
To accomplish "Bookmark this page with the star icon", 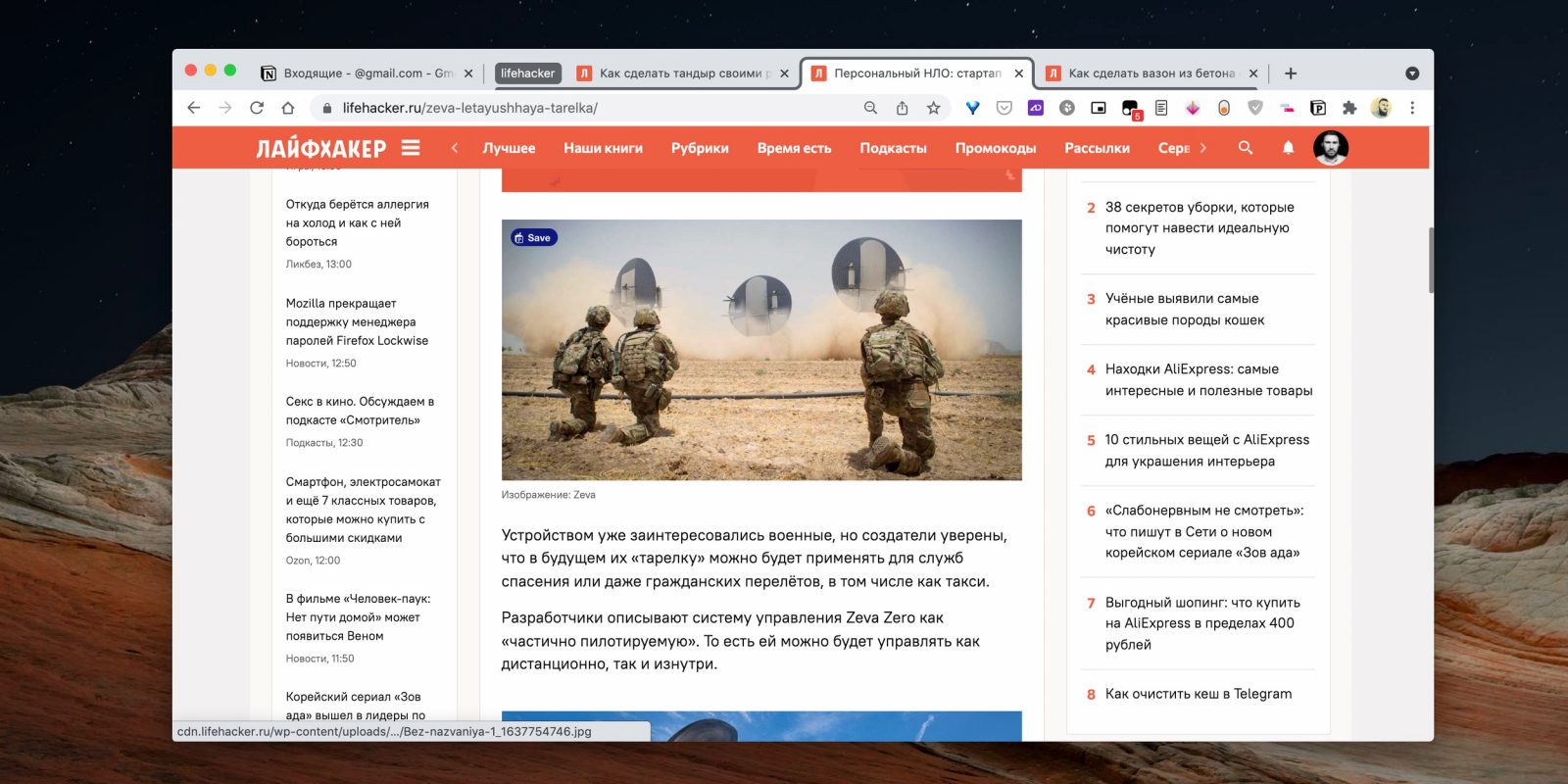I will (933, 108).
